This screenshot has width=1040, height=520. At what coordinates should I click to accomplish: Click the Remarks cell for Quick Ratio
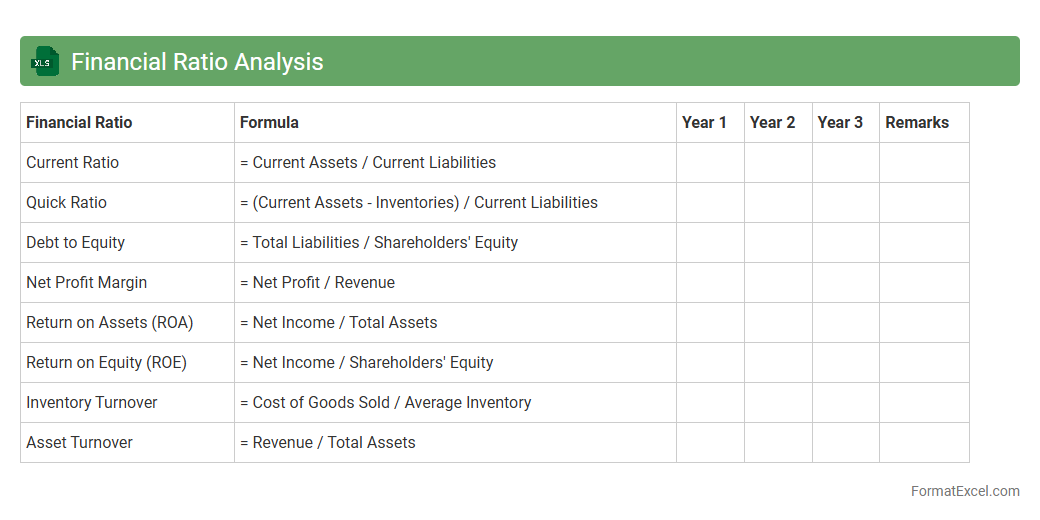click(924, 203)
